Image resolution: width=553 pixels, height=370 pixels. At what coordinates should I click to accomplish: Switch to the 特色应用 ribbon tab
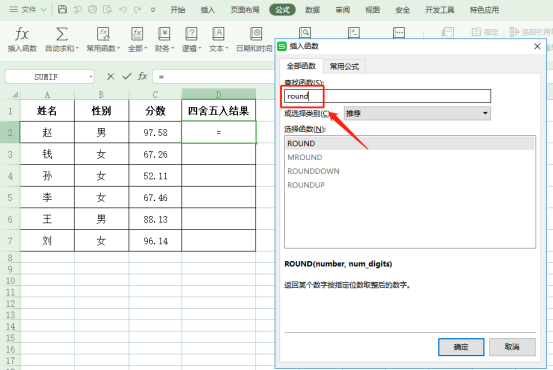[x=485, y=10]
